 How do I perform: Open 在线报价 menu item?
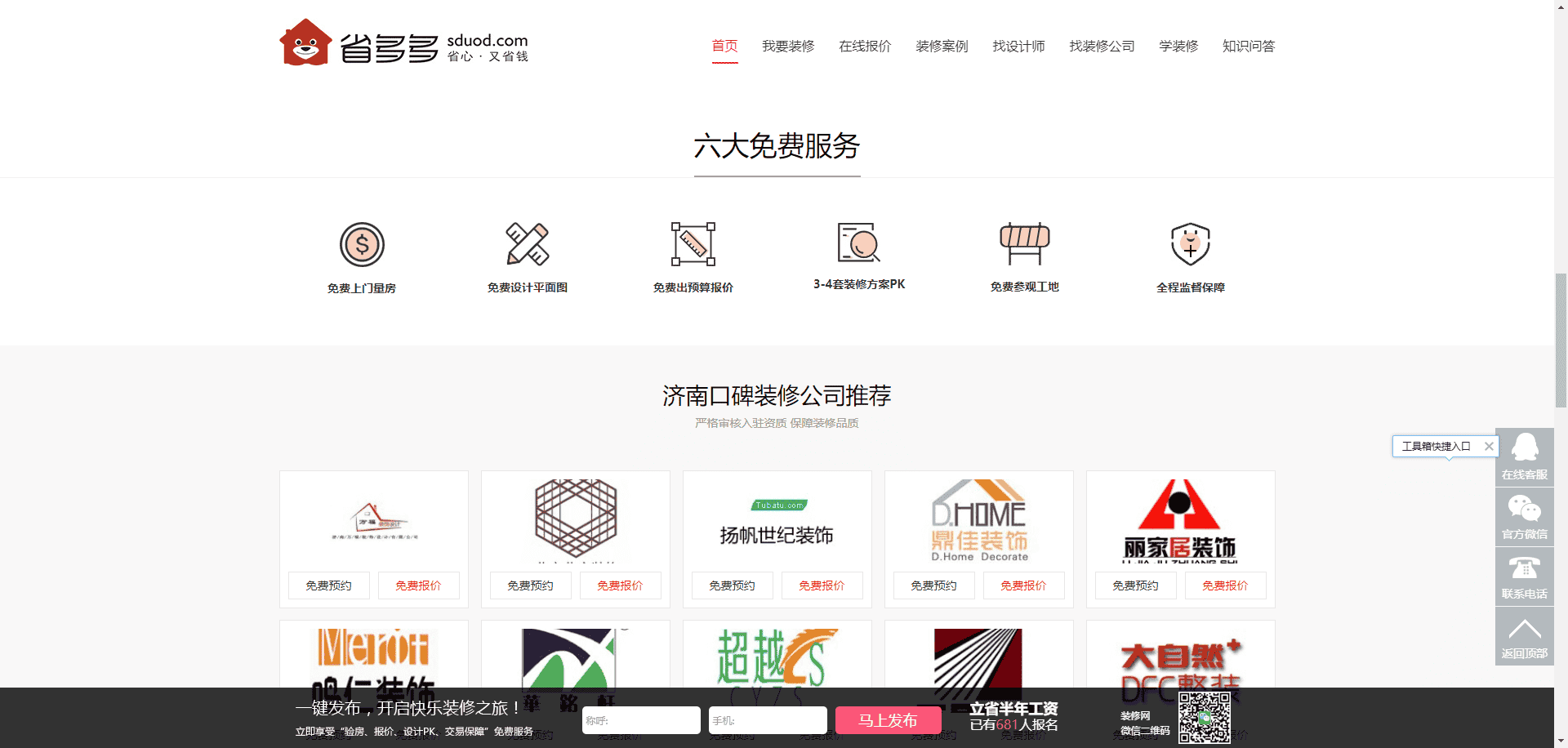865,46
